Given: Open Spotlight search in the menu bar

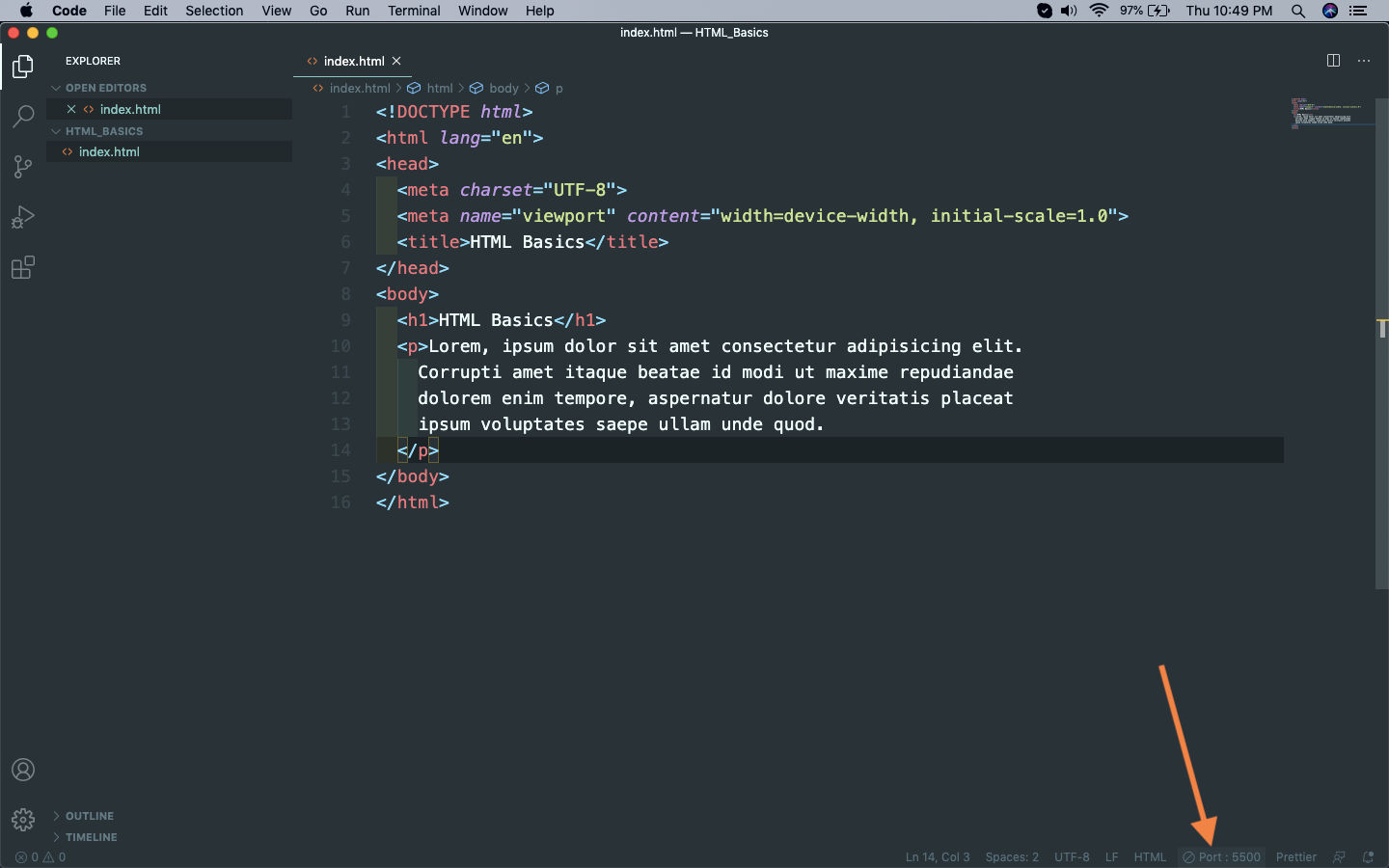Looking at the screenshot, I should coord(1298,11).
